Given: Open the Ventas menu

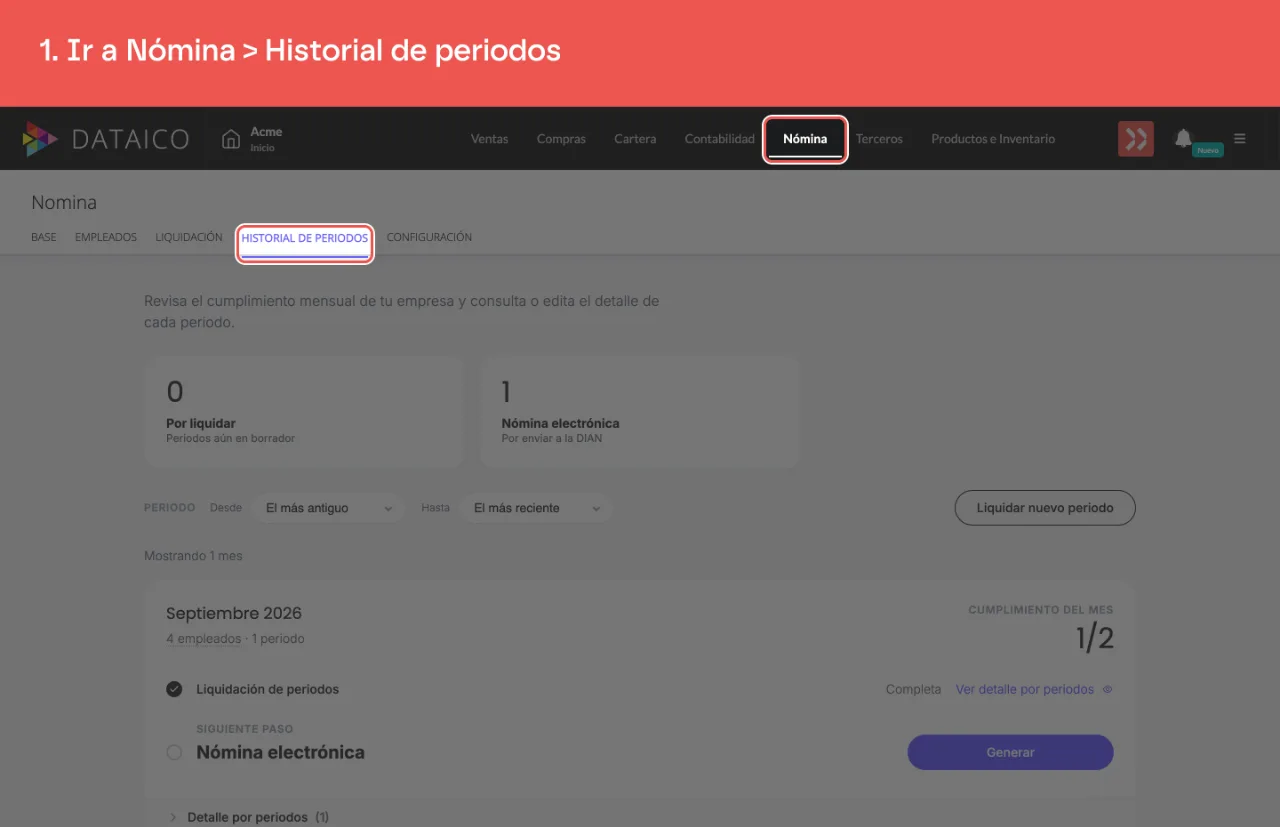Looking at the screenshot, I should pos(490,139).
